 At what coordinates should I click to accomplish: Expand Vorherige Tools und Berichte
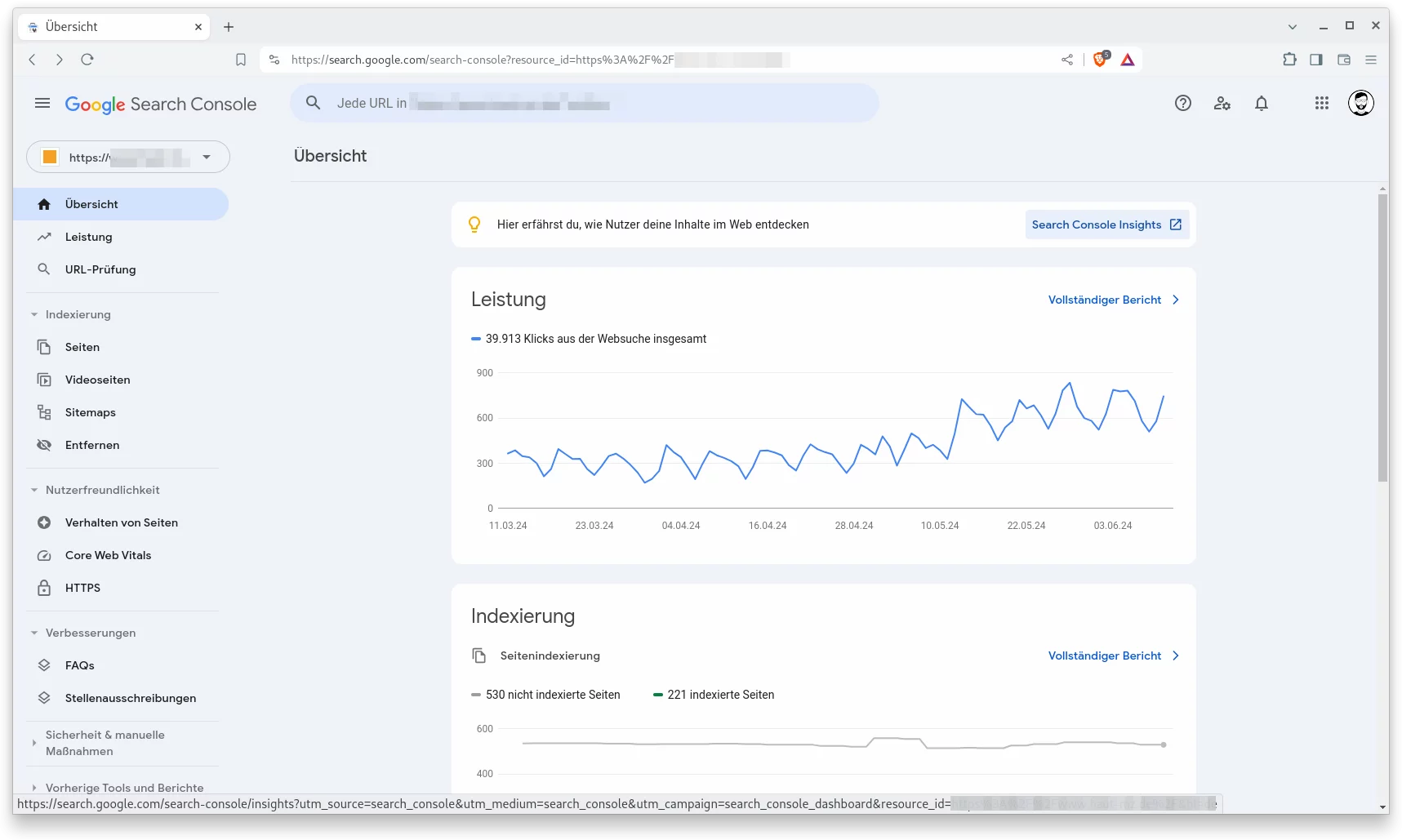(x=34, y=788)
